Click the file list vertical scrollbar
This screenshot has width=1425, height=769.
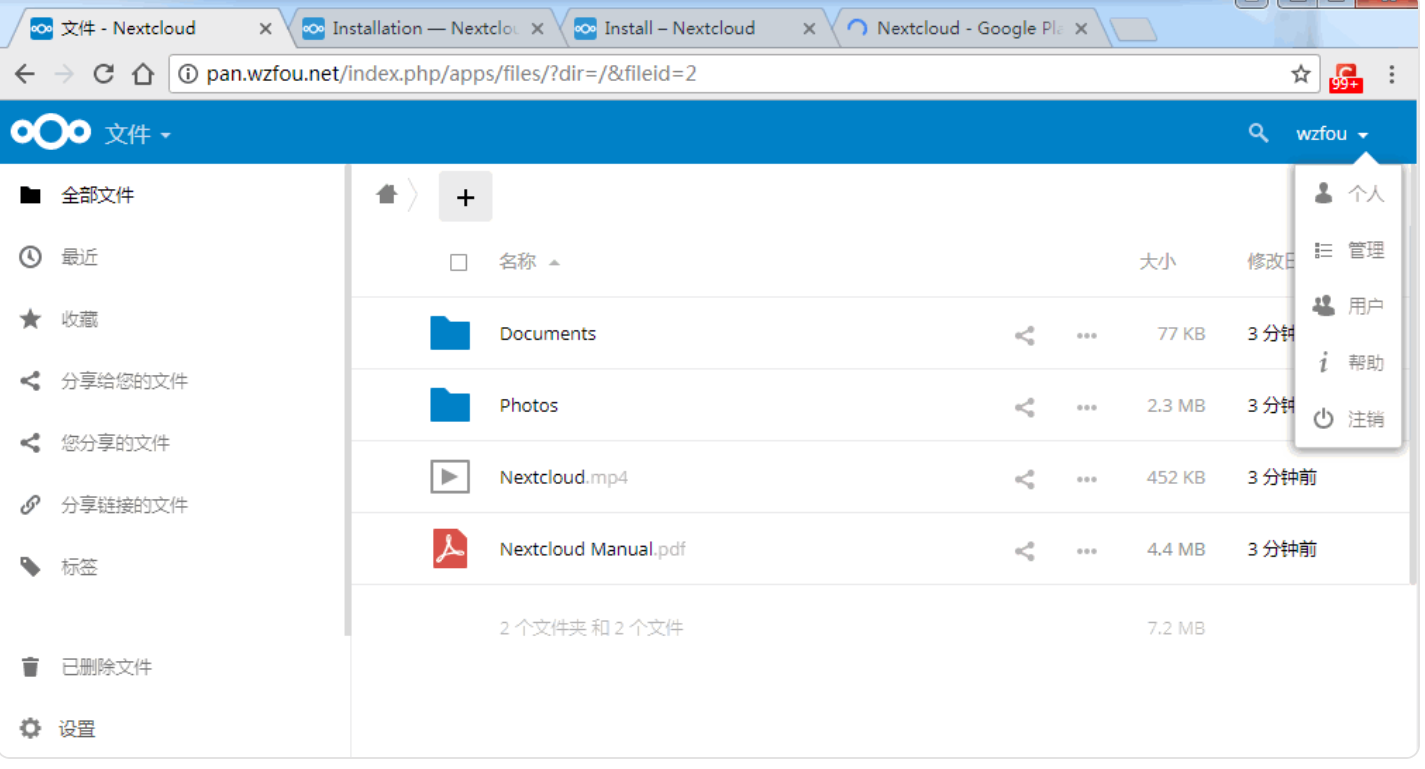[1413, 375]
